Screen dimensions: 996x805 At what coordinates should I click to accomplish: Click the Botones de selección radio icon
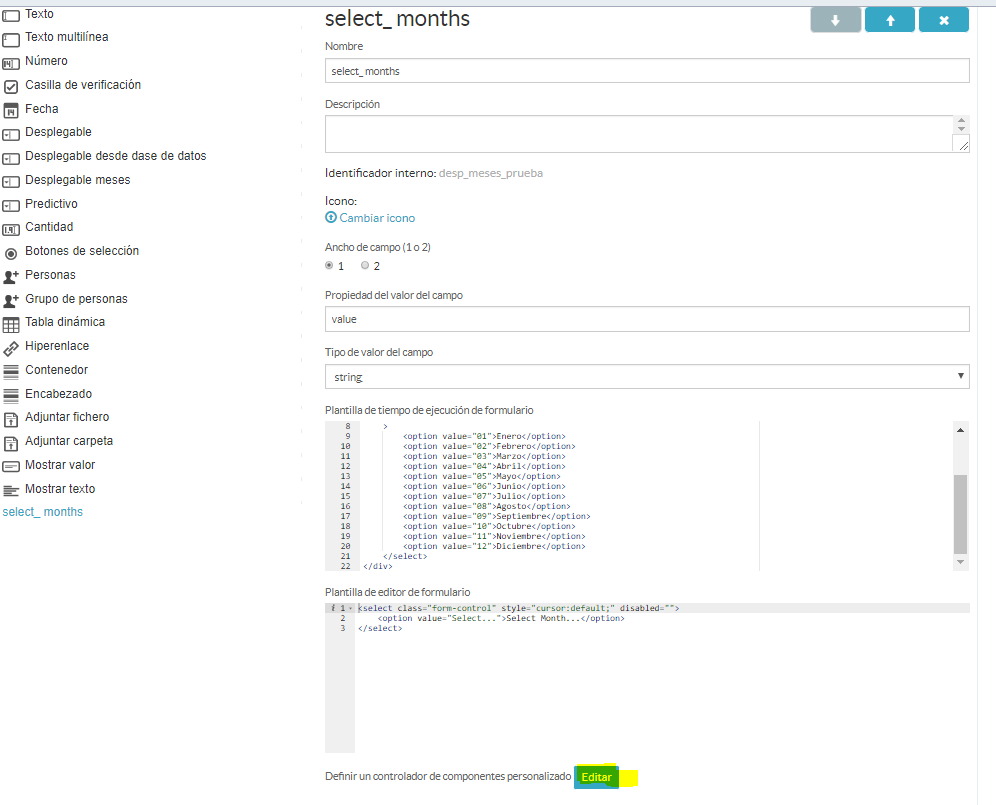coord(11,254)
